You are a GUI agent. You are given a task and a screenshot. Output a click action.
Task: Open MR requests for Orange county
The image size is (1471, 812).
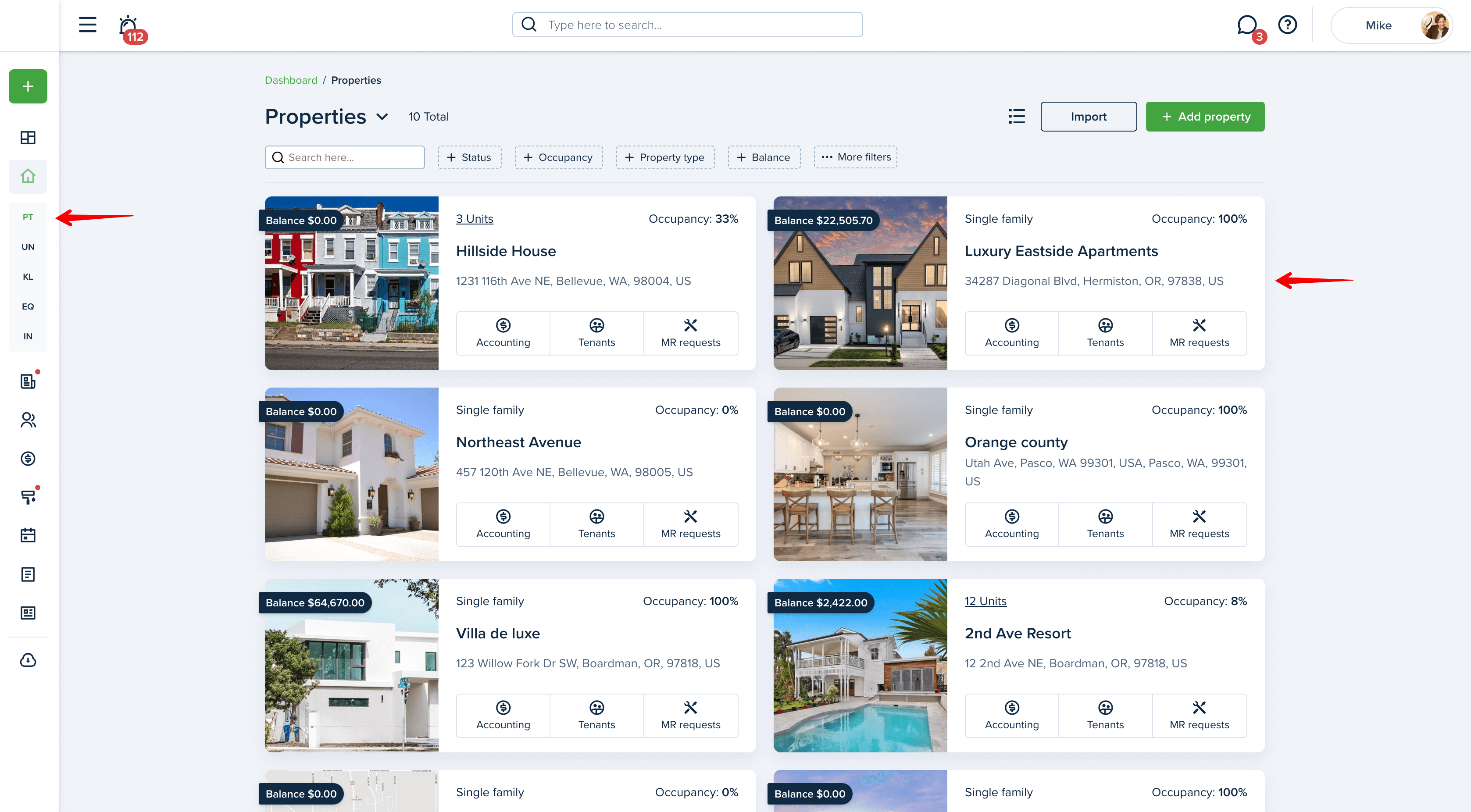click(x=1200, y=525)
